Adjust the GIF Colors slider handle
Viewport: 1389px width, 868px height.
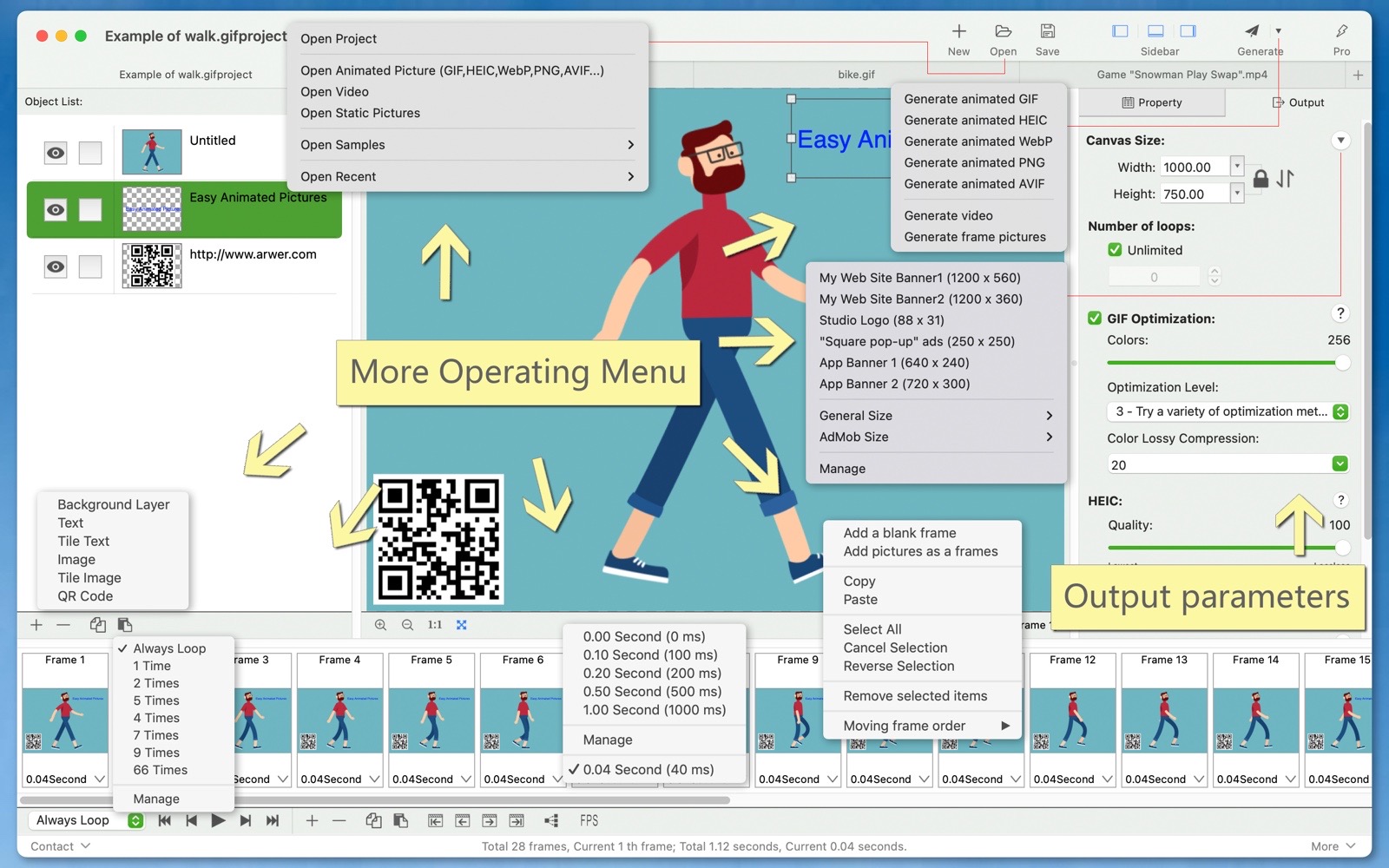click(1342, 363)
